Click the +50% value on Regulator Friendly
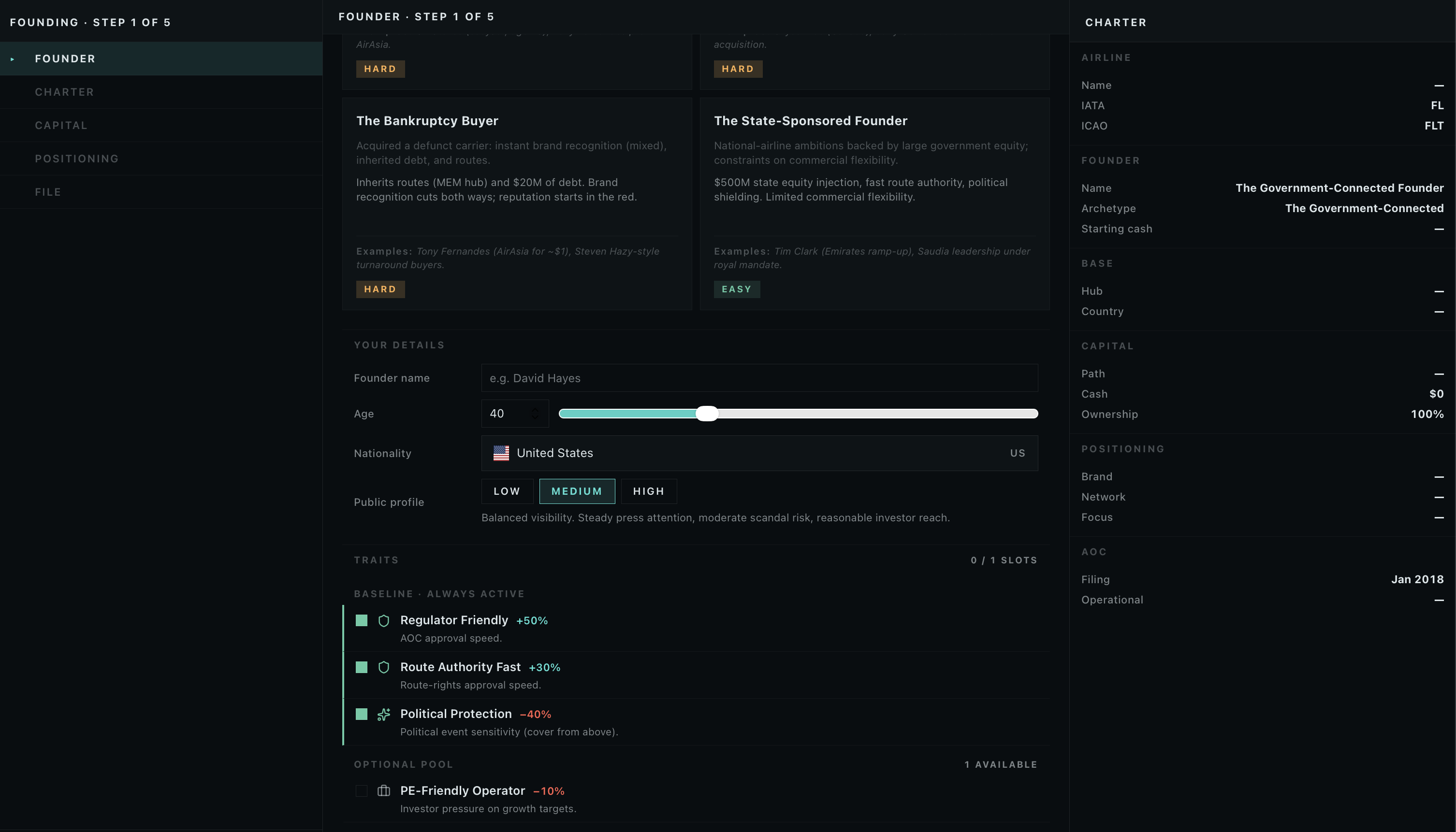Viewport: 1456px width, 832px height. (x=532, y=621)
